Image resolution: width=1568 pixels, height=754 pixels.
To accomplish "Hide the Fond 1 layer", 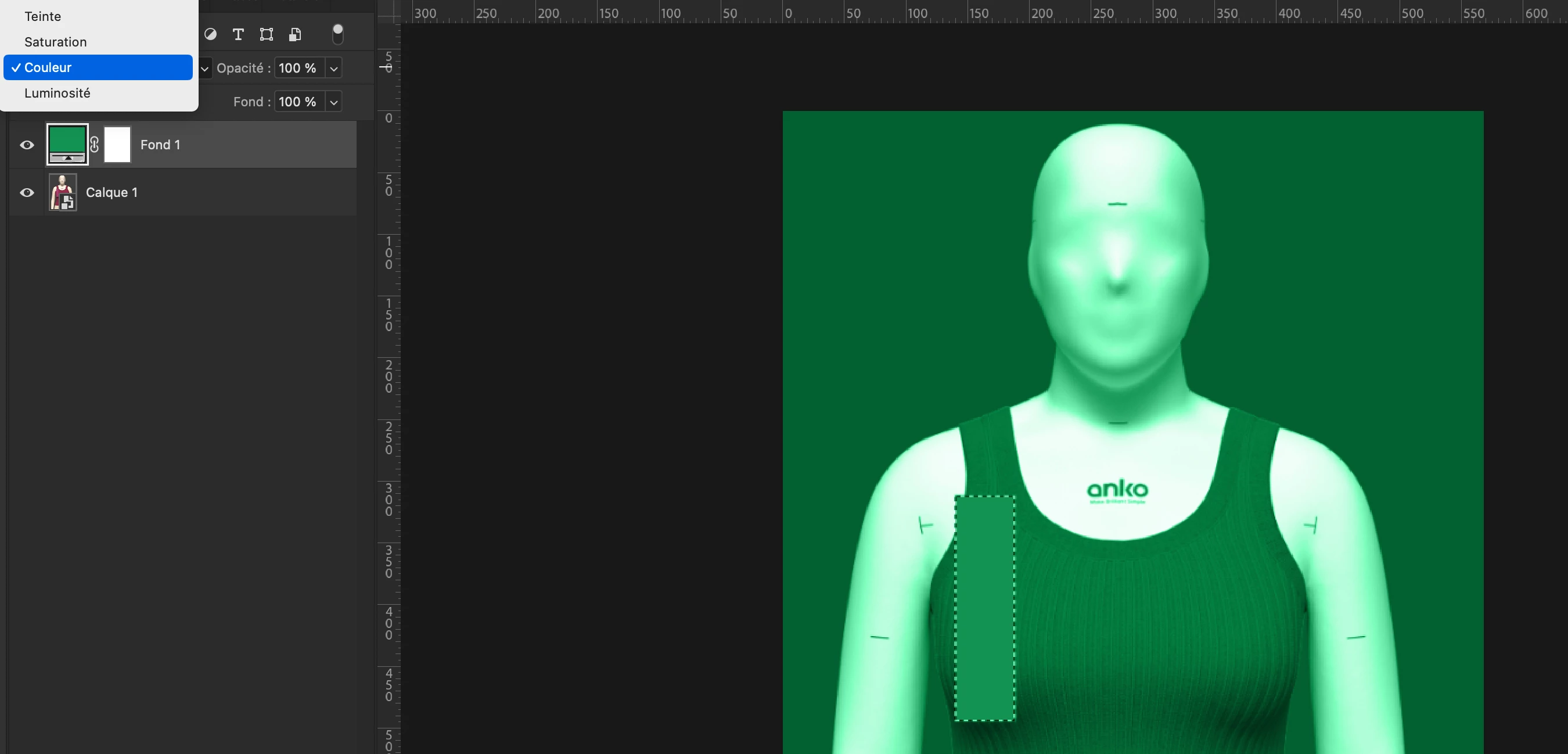I will [x=27, y=145].
